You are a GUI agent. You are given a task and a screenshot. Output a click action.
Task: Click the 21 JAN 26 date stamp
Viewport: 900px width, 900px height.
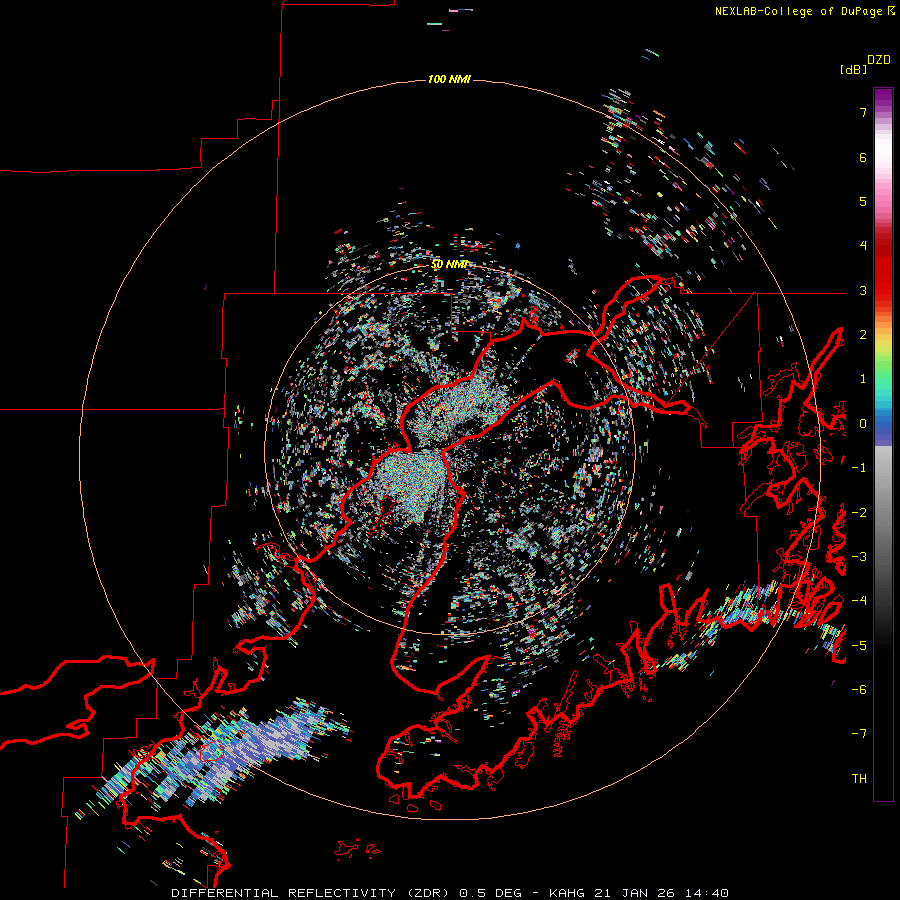(633, 893)
